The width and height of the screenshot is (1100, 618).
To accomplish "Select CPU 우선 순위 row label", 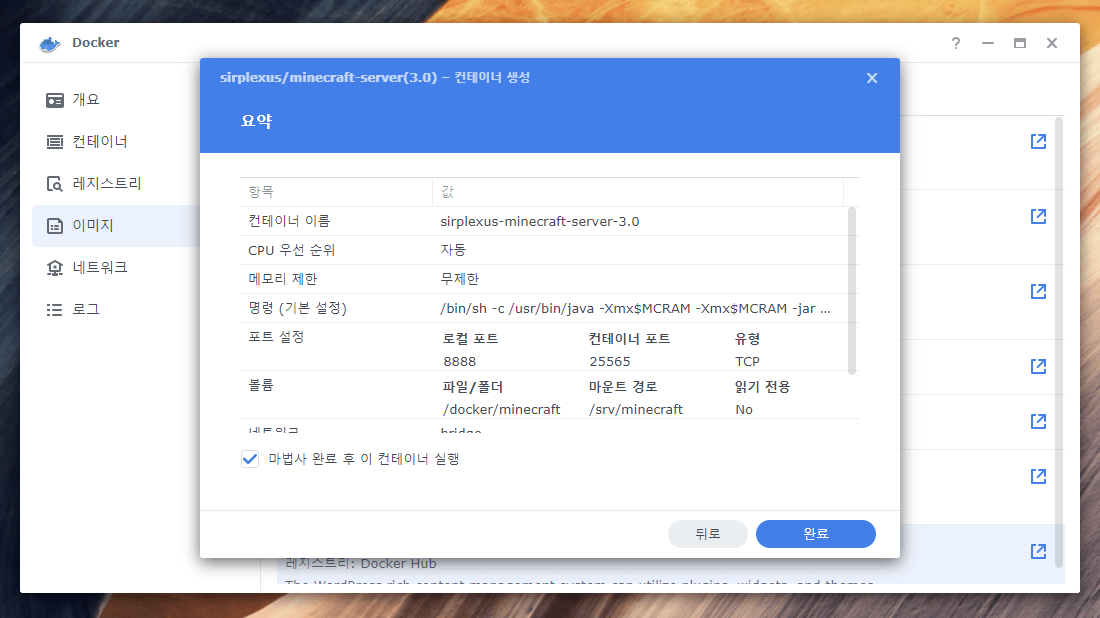I will [x=291, y=250].
